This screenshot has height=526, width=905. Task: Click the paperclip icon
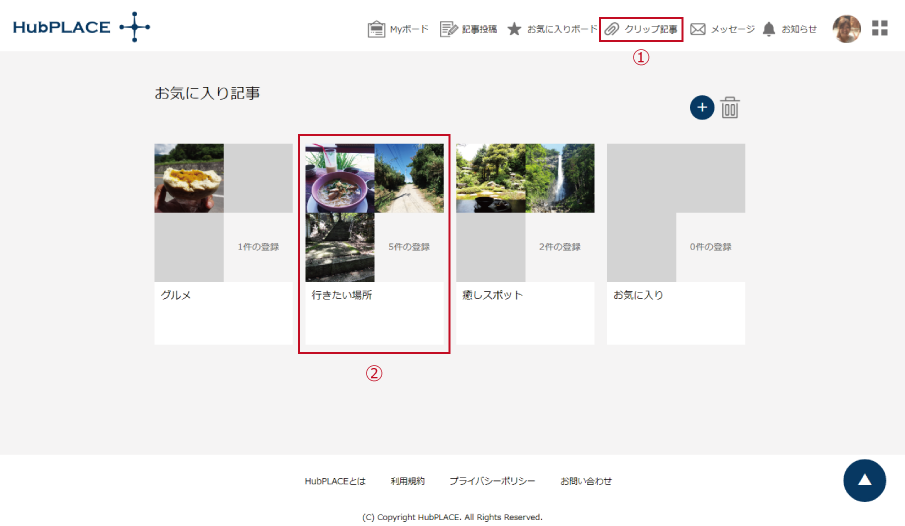click(612, 29)
